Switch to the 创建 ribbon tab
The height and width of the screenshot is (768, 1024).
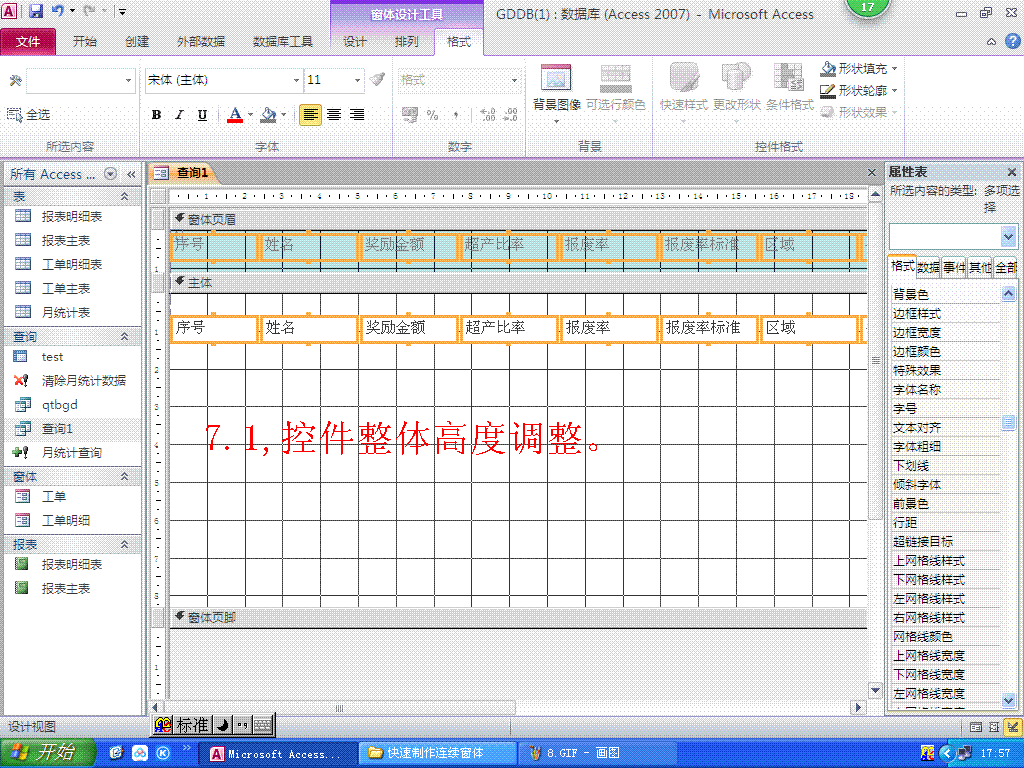tap(137, 42)
